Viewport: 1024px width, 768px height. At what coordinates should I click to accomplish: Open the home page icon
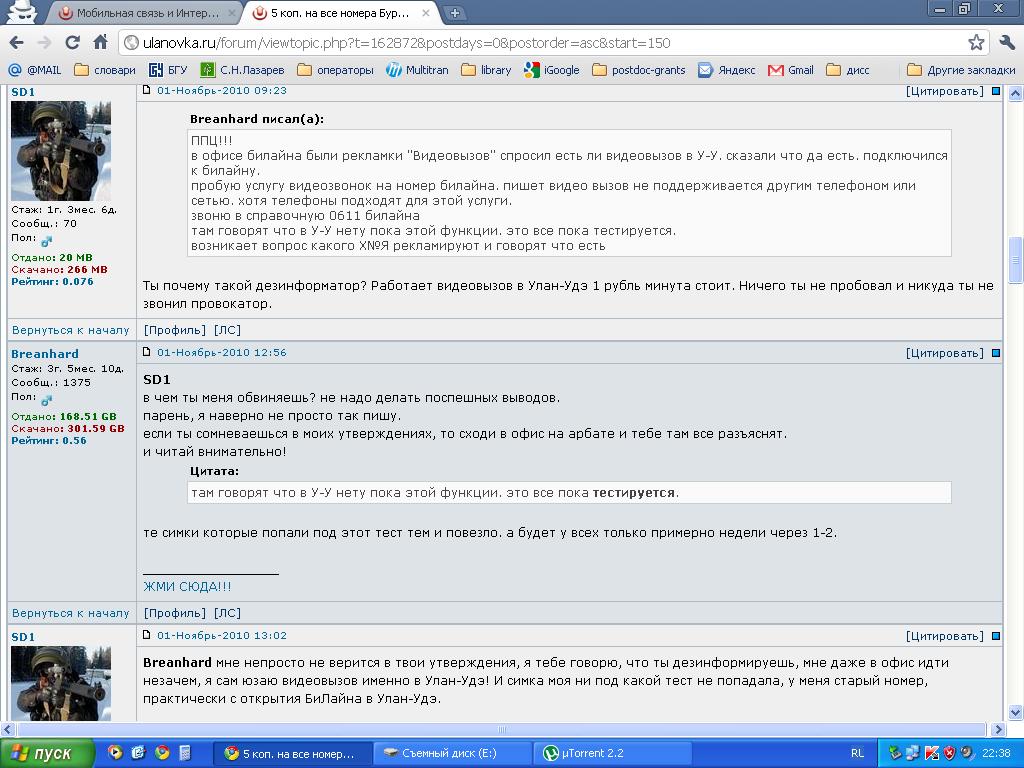(x=101, y=43)
